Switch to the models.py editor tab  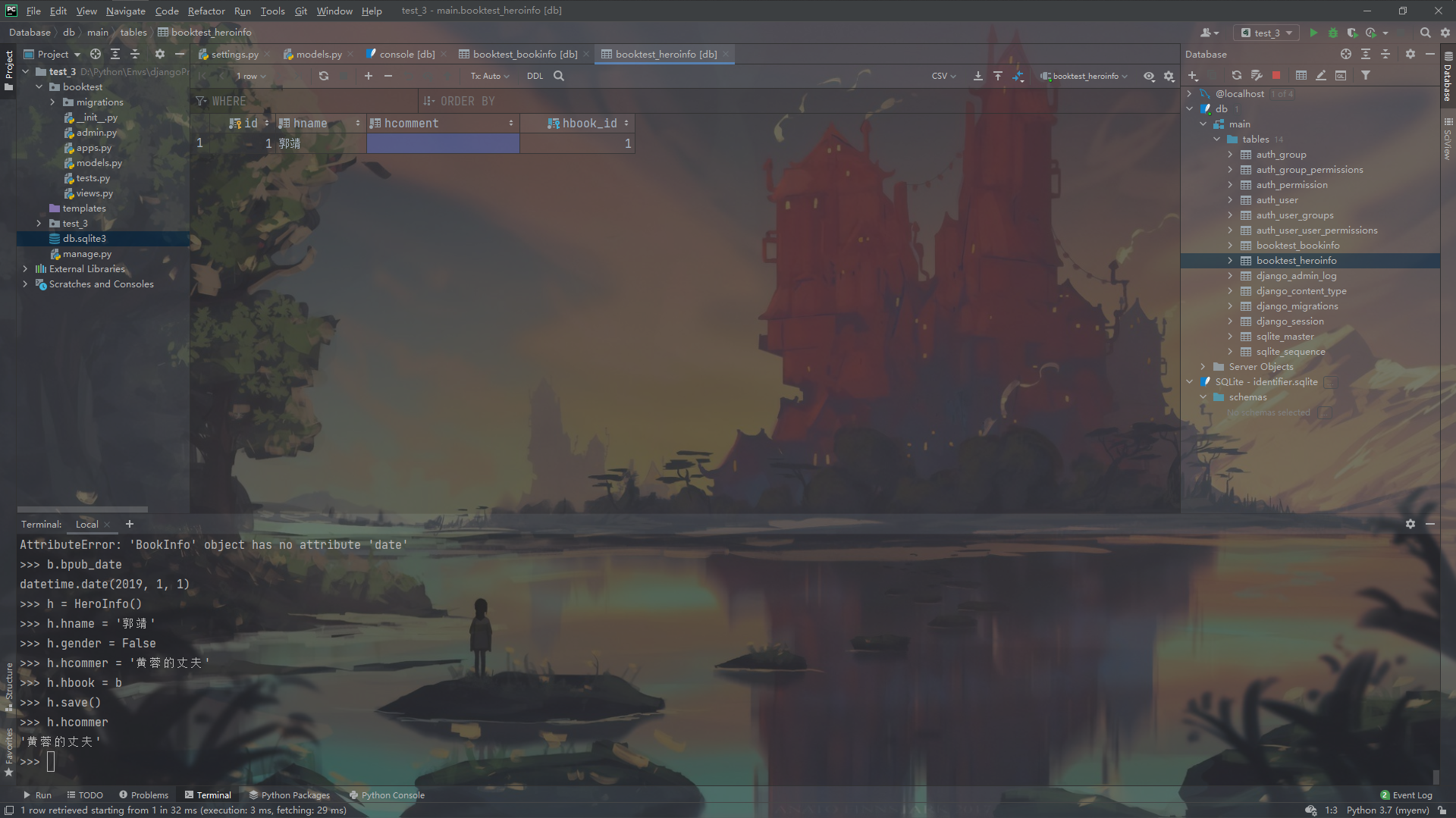(x=318, y=55)
